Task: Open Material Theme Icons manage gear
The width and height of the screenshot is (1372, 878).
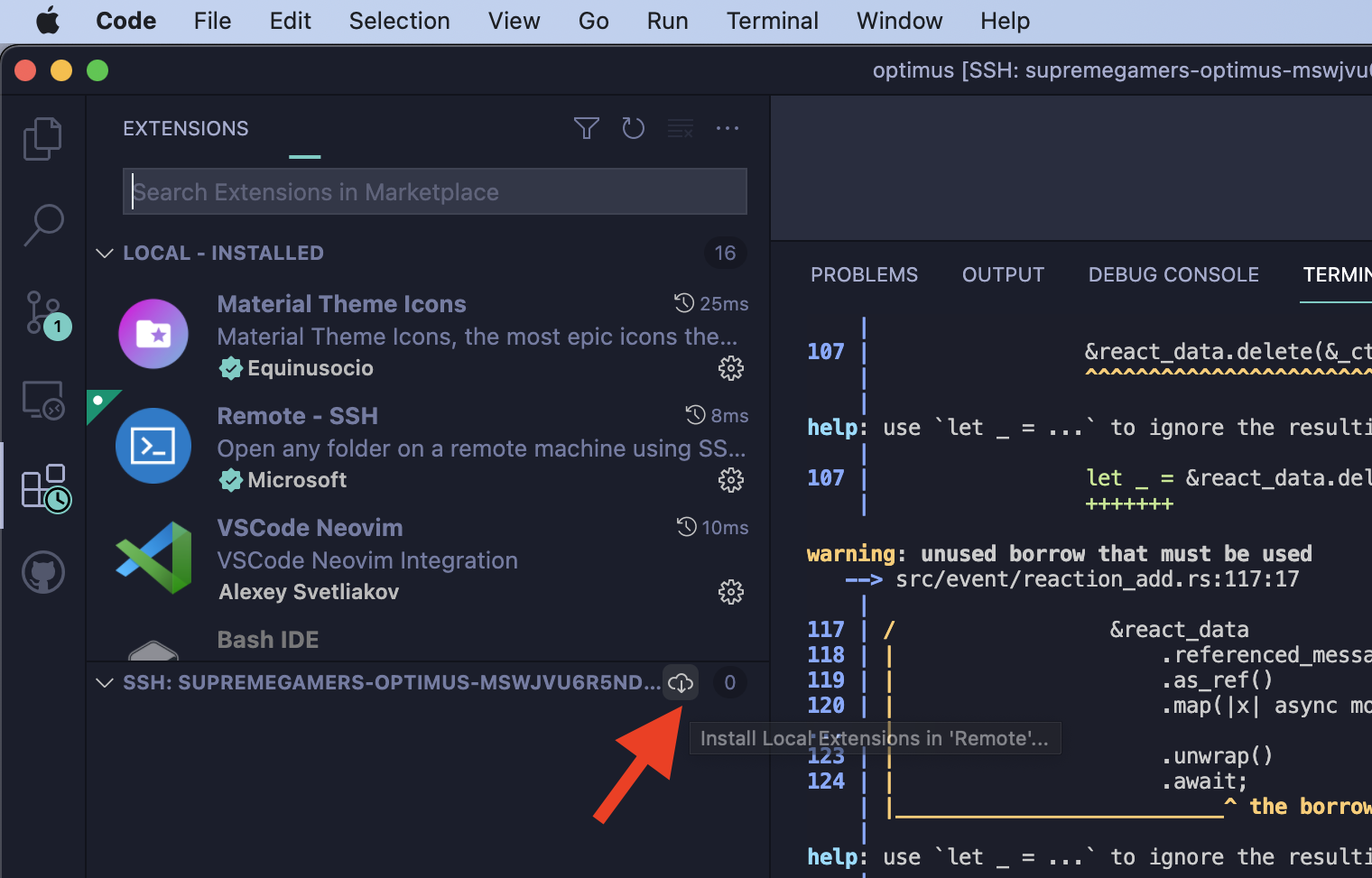Action: click(731, 368)
